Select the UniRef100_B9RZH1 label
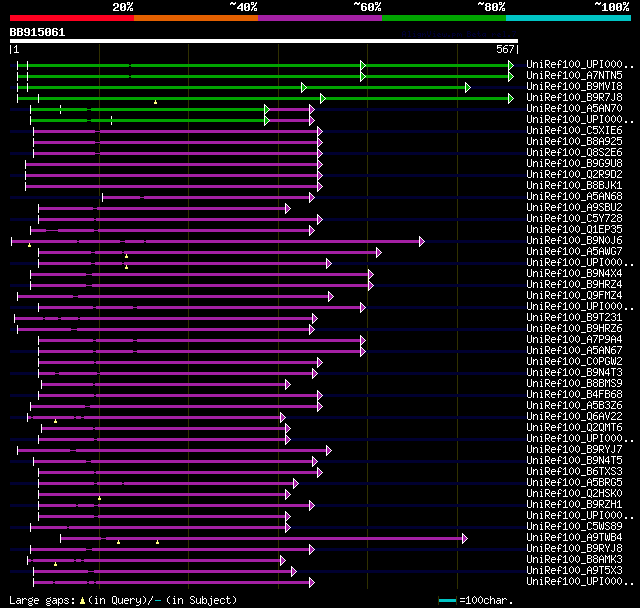This screenshot has width=640, height=608. tap(574, 505)
